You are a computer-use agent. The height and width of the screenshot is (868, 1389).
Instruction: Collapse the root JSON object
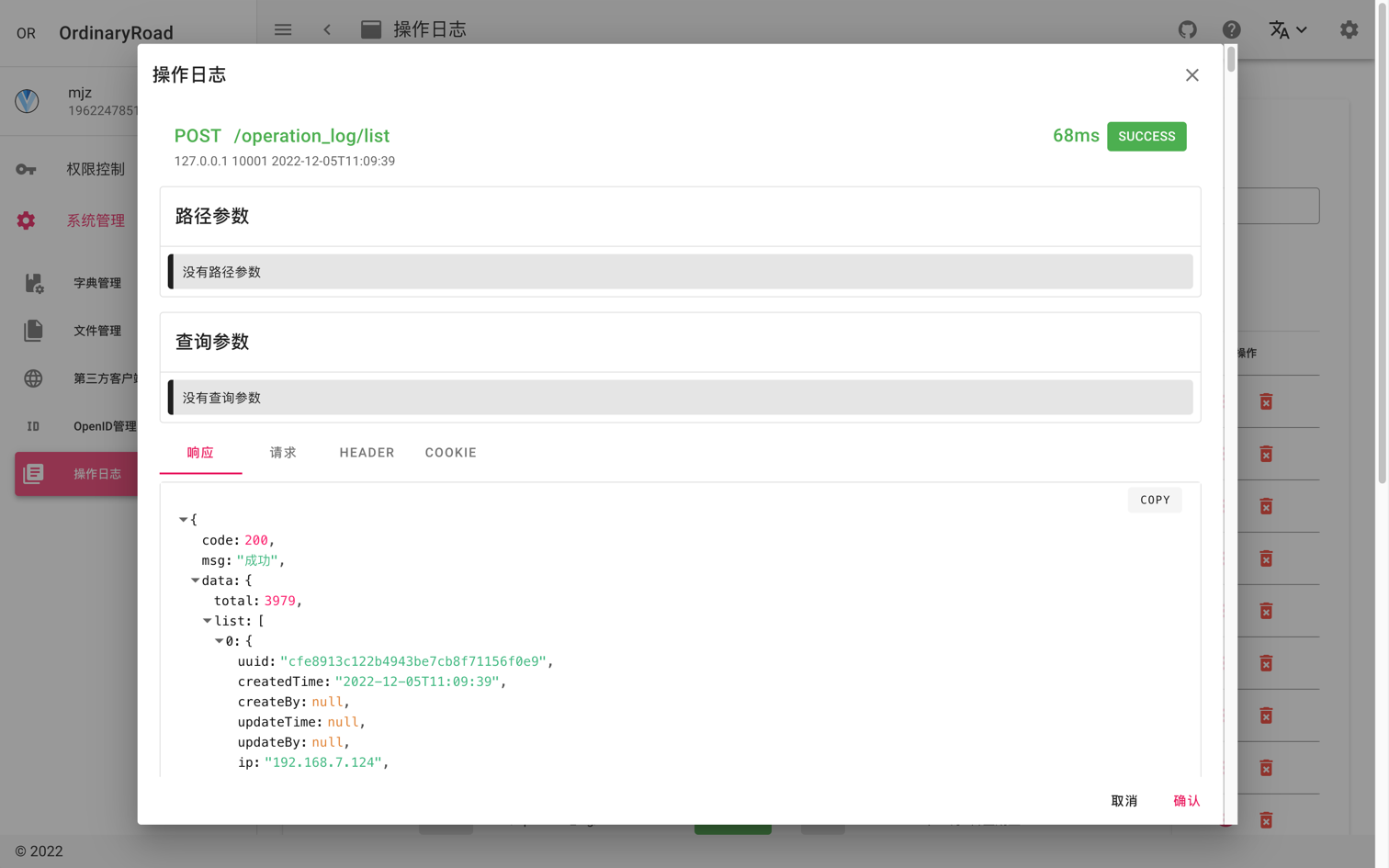tap(183, 520)
